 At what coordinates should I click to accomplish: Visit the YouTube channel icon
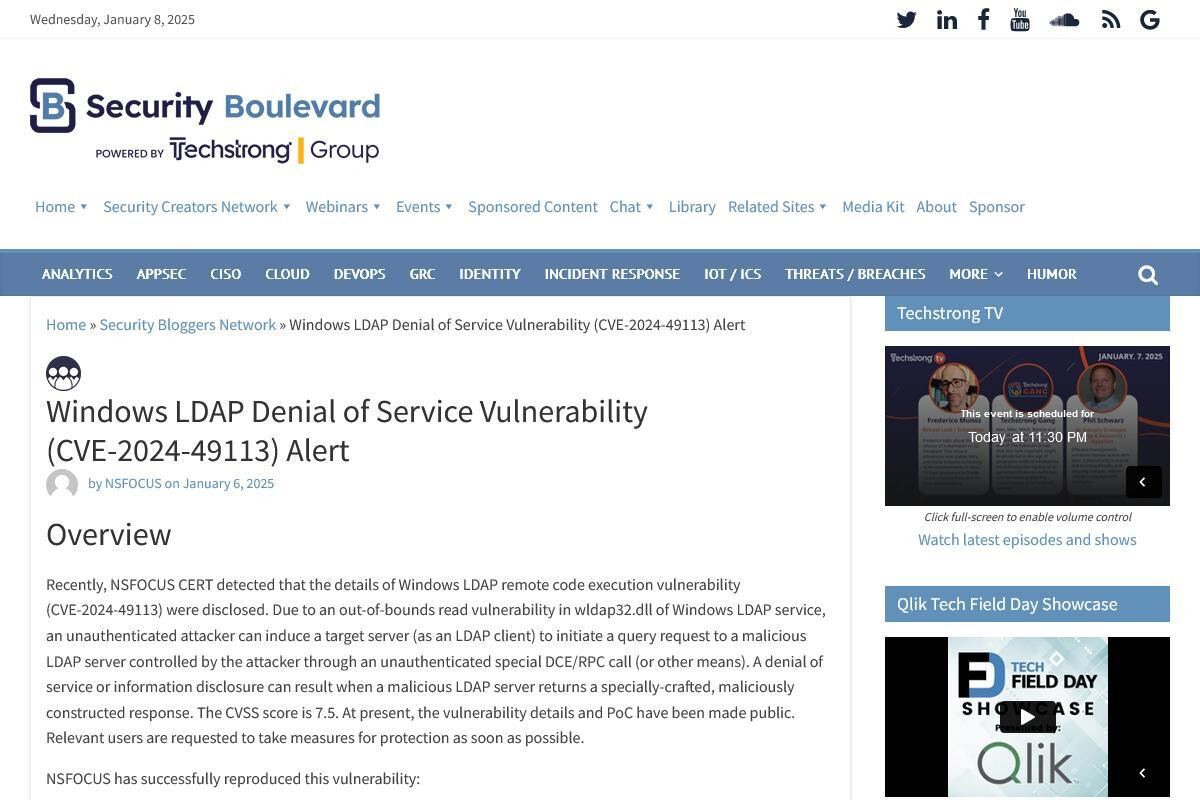pos(1020,20)
